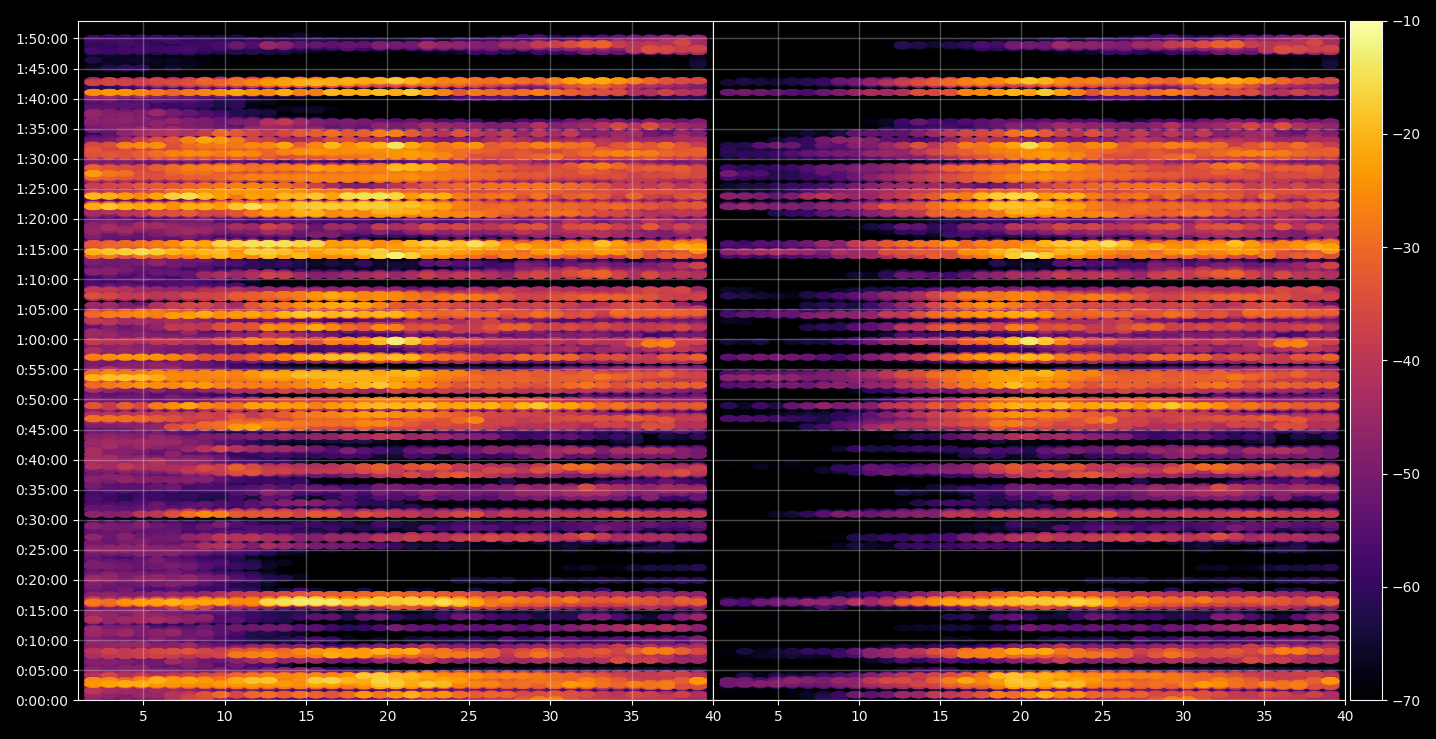Click the 0:00:00 time axis label
This screenshot has width=1436, height=739.
click(43, 700)
